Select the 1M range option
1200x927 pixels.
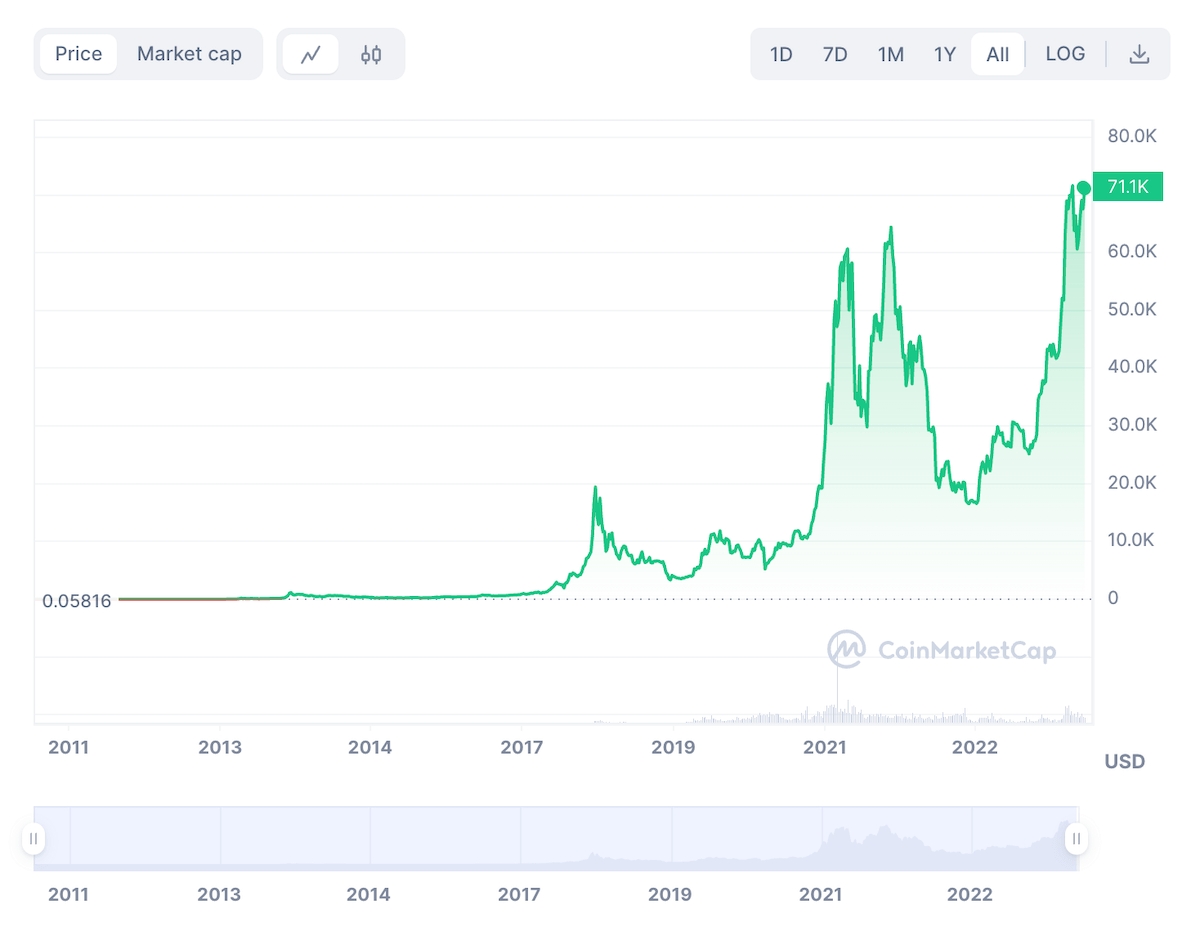(890, 54)
